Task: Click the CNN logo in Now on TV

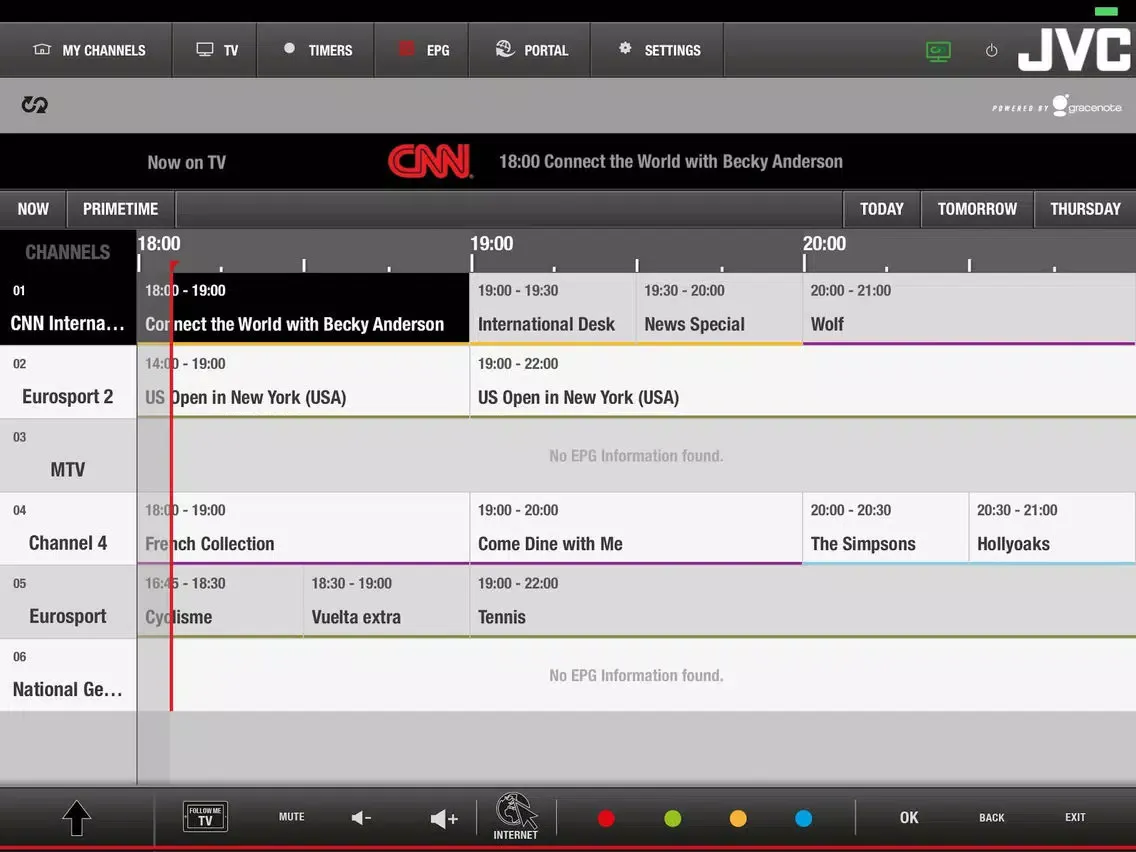Action: click(430, 161)
